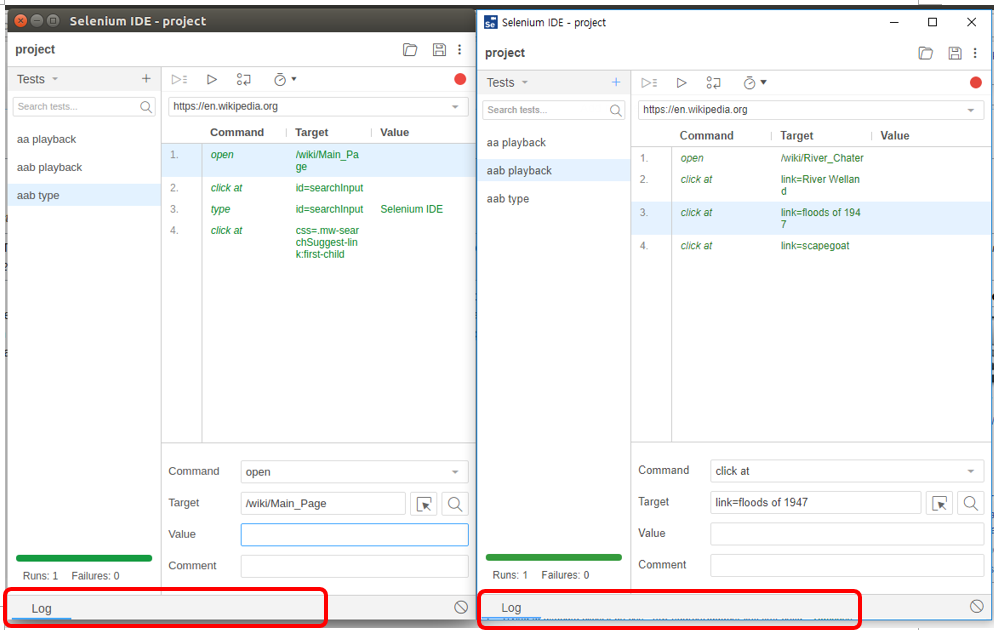Select aa playback test in right window

555,143
